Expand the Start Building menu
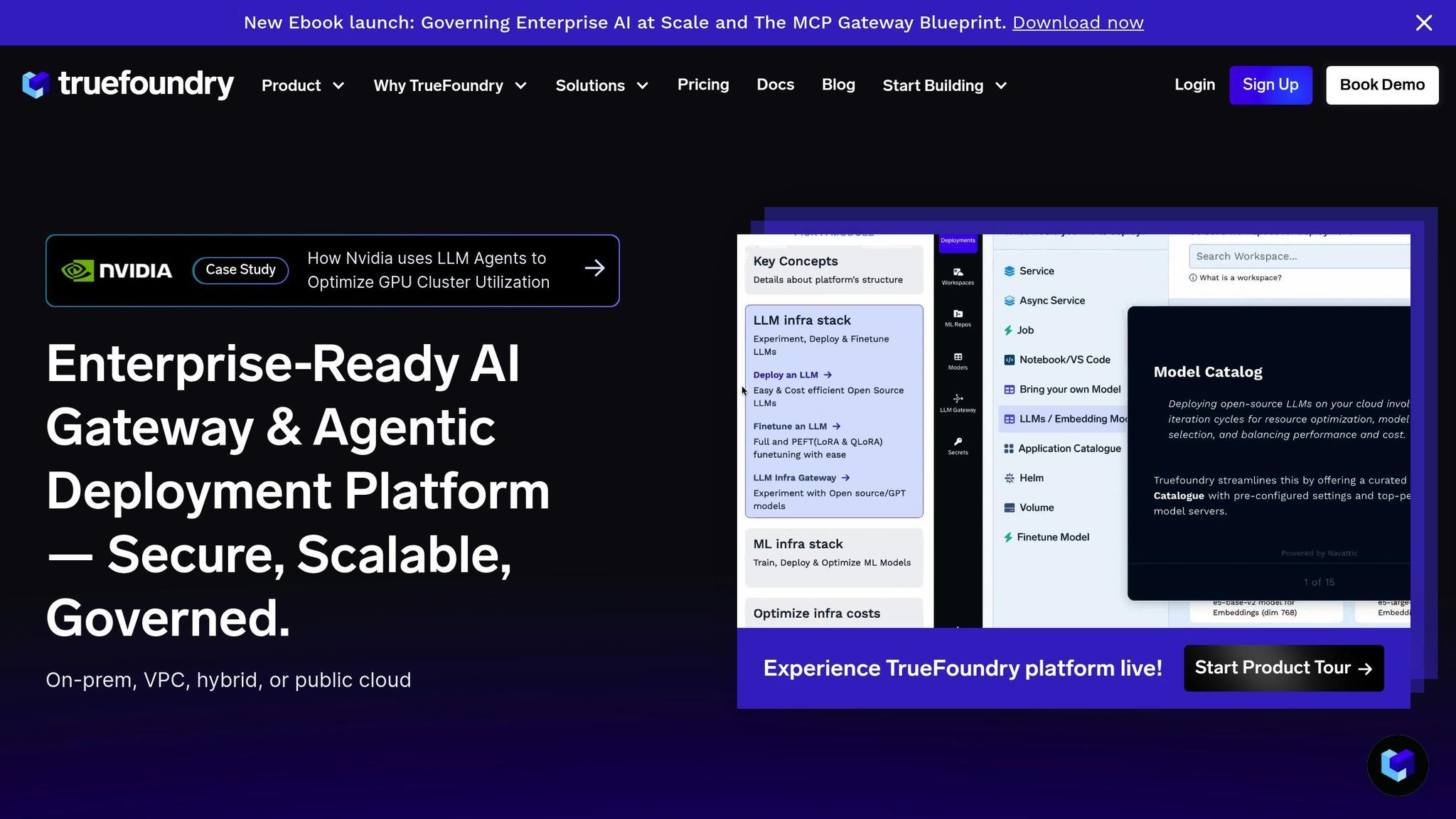 coord(944,85)
